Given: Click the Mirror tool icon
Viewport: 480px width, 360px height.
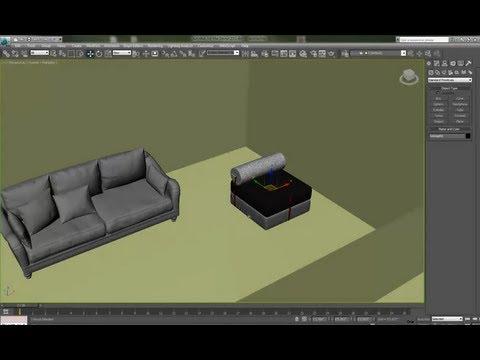Looking at the screenshot, I should (x=245, y=54).
